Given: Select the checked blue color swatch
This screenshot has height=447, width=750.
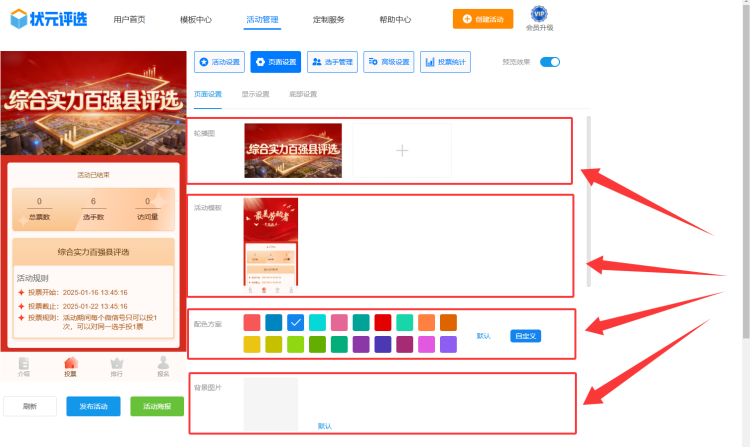Looking at the screenshot, I should 296,323.
